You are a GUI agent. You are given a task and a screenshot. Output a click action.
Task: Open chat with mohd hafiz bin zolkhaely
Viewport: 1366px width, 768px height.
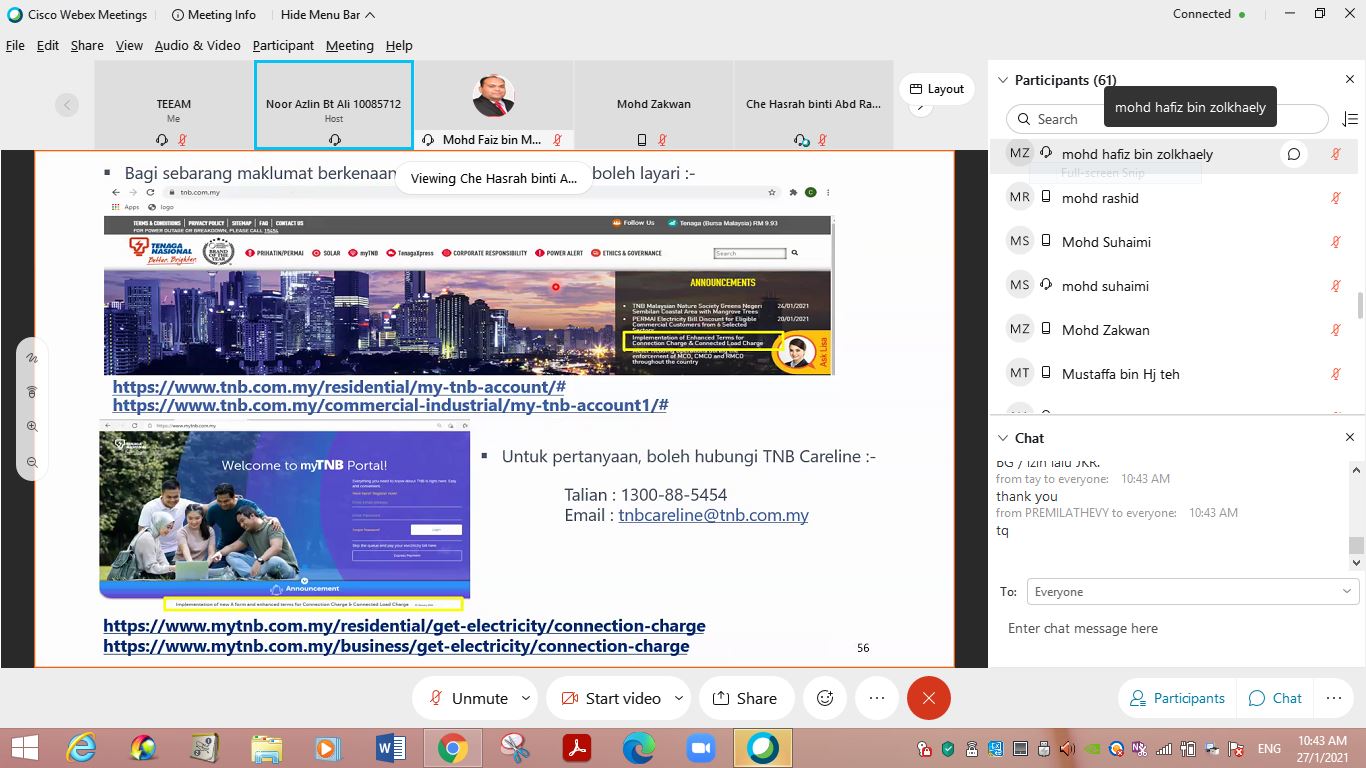[1294, 154]
